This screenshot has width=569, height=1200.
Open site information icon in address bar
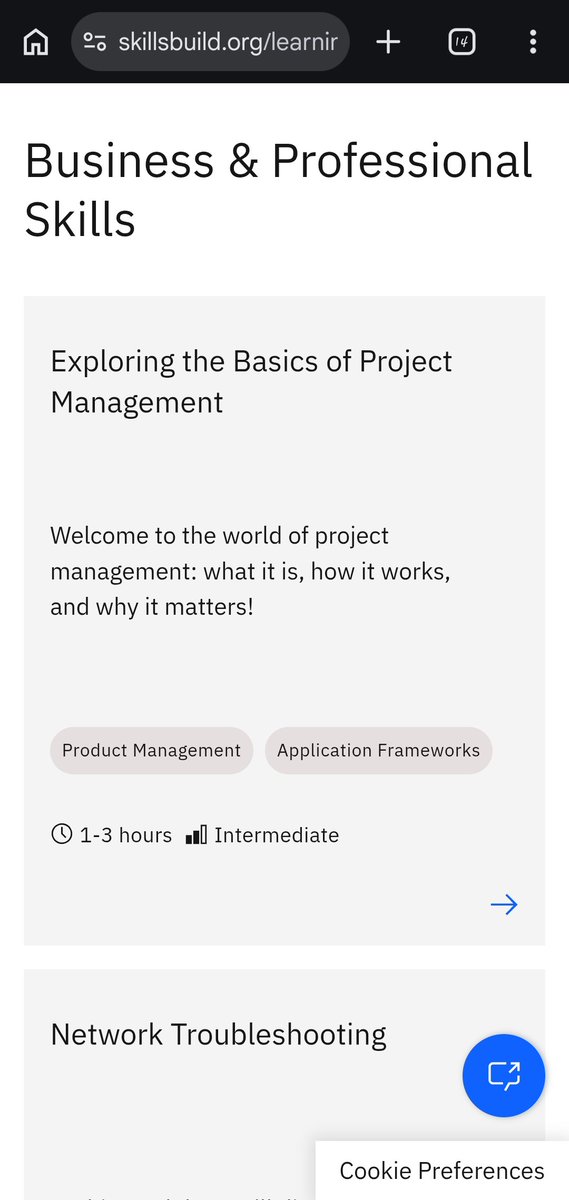95,42
